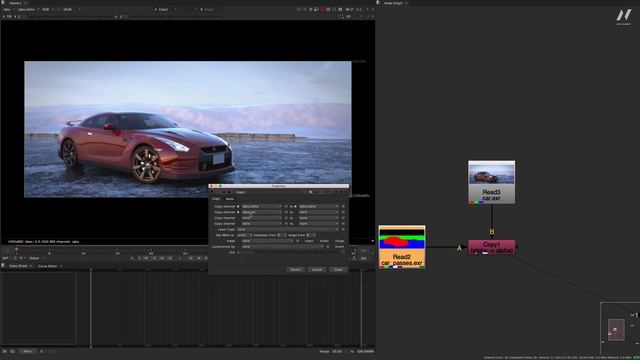Click the Close button in Properties

[x=338, y=269]
